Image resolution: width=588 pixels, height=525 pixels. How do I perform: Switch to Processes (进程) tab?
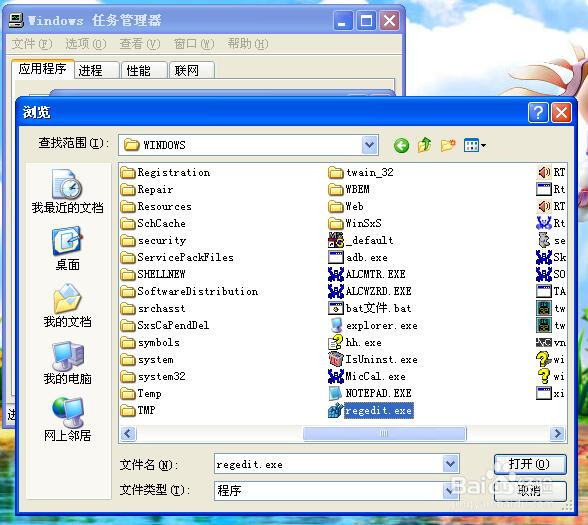(97, 70)
